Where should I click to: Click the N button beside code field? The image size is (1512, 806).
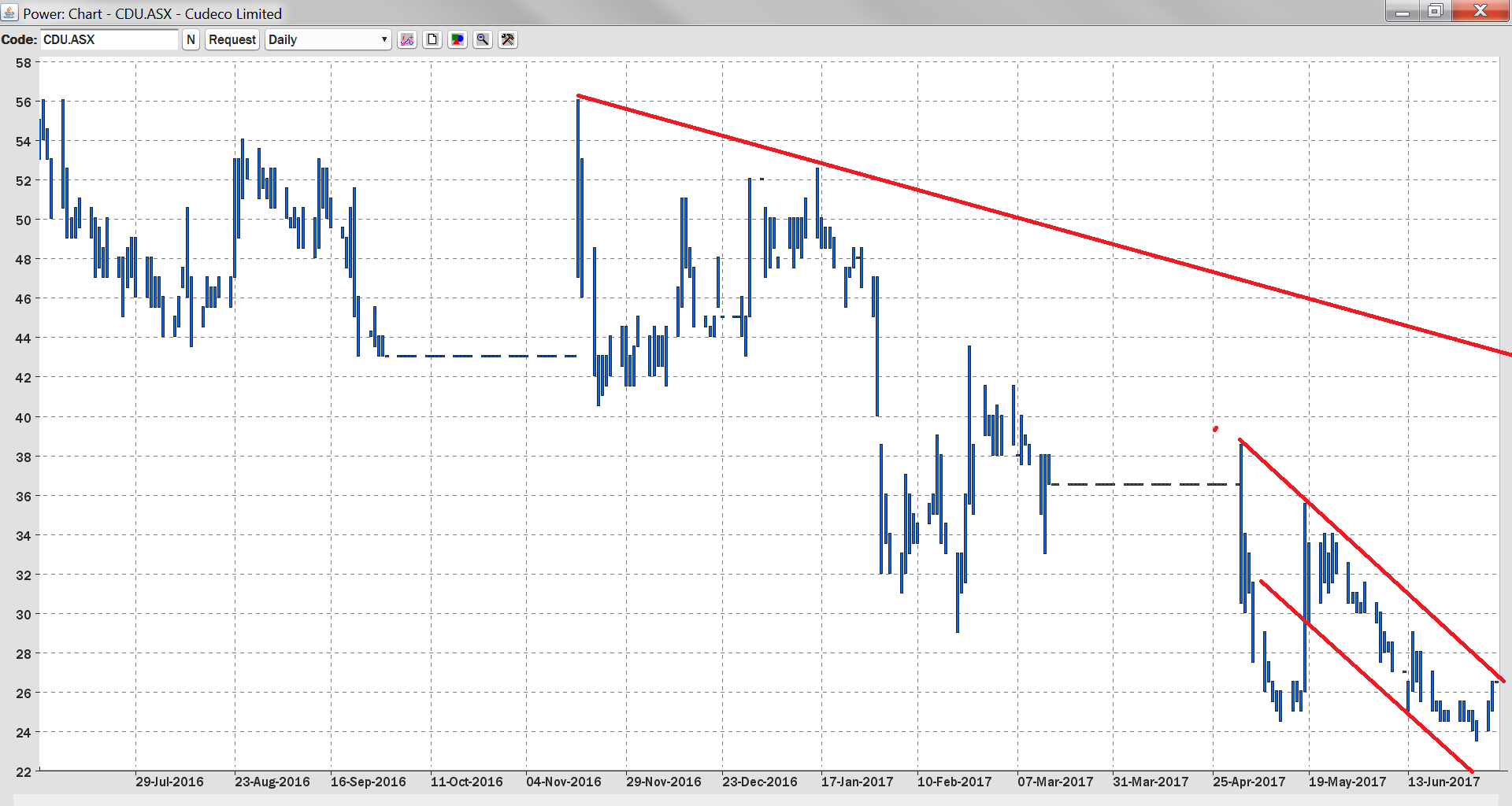click(191, 39)
